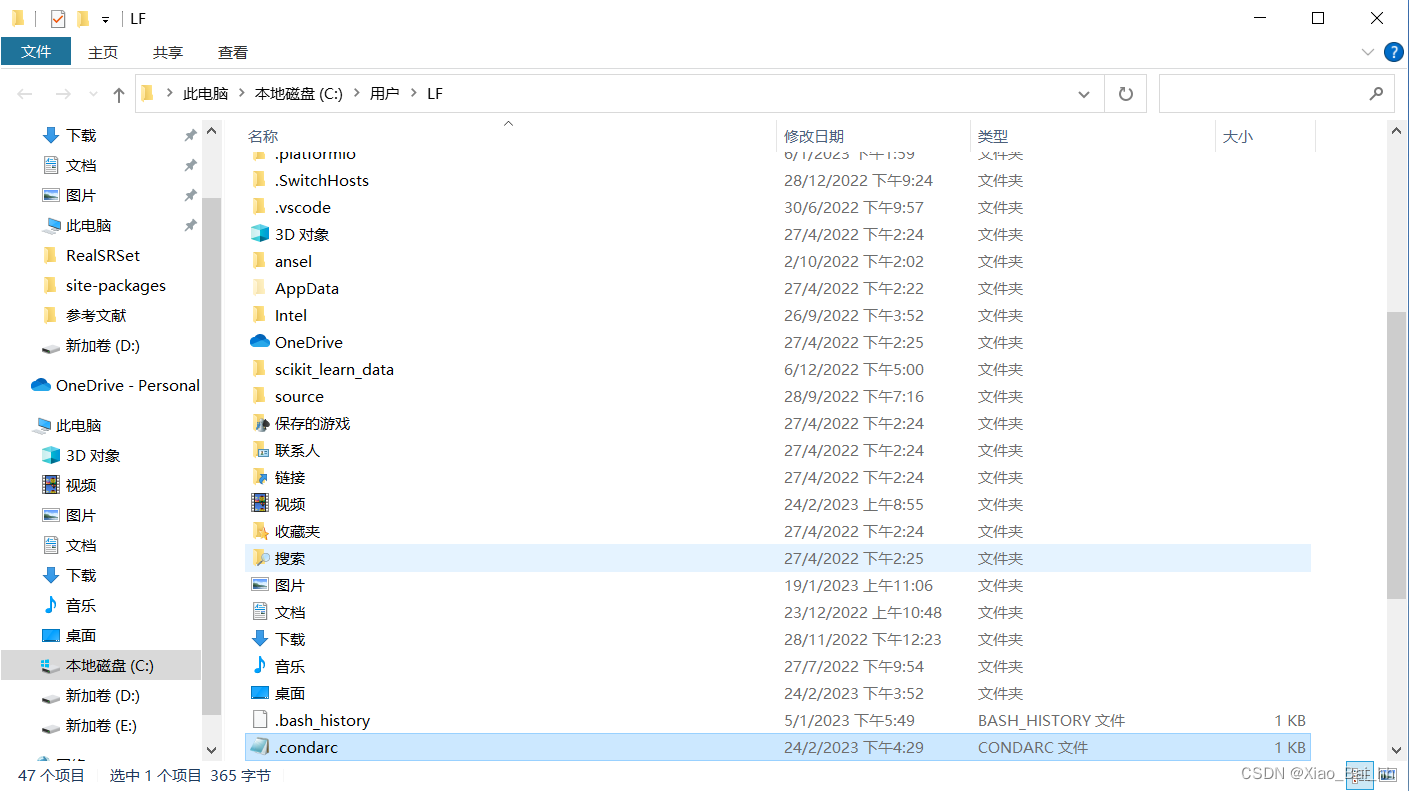The height and width of the screenshot is (791, 1409).
Task: Collapse the ribbon using the chevron near Help
Action: click(x=1366, y=53)
